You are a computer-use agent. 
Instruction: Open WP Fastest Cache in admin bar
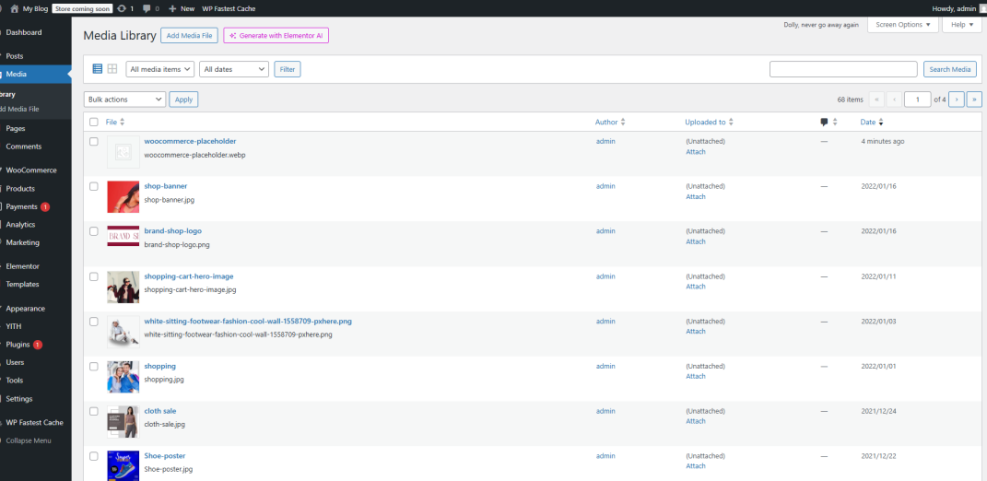click(x=229, y=9)
